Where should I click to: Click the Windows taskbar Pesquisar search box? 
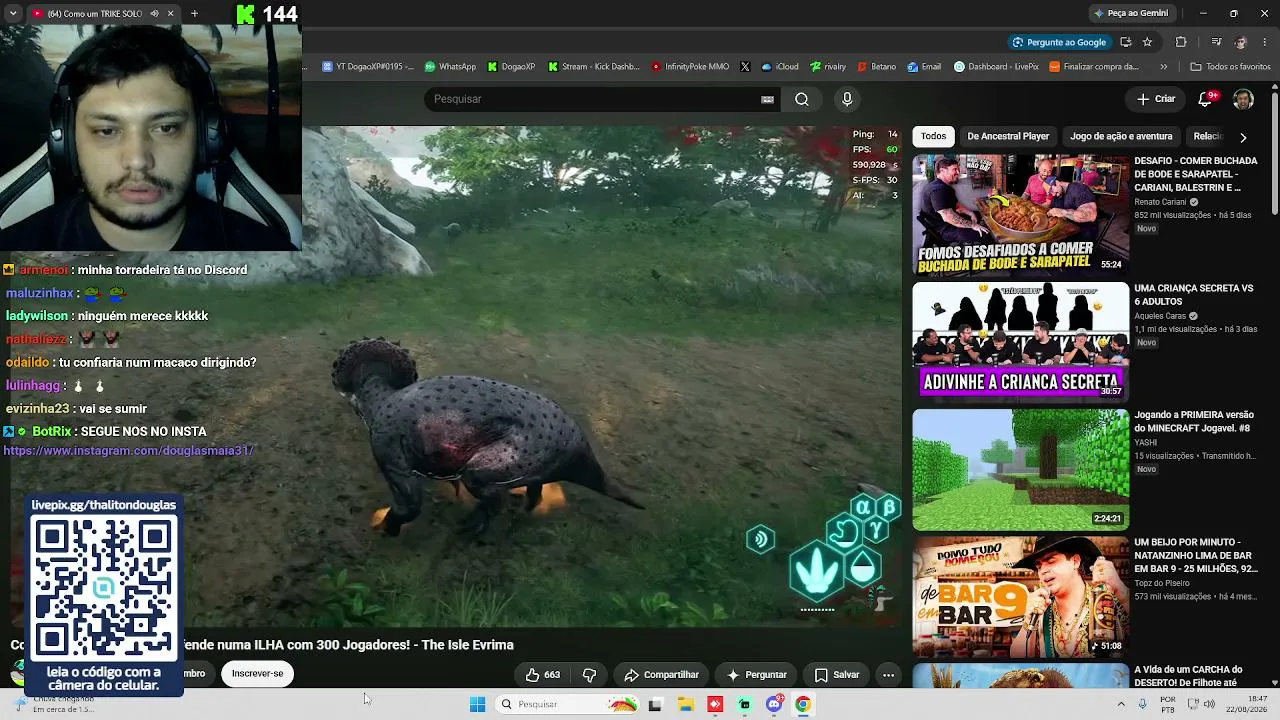point(567,704)
